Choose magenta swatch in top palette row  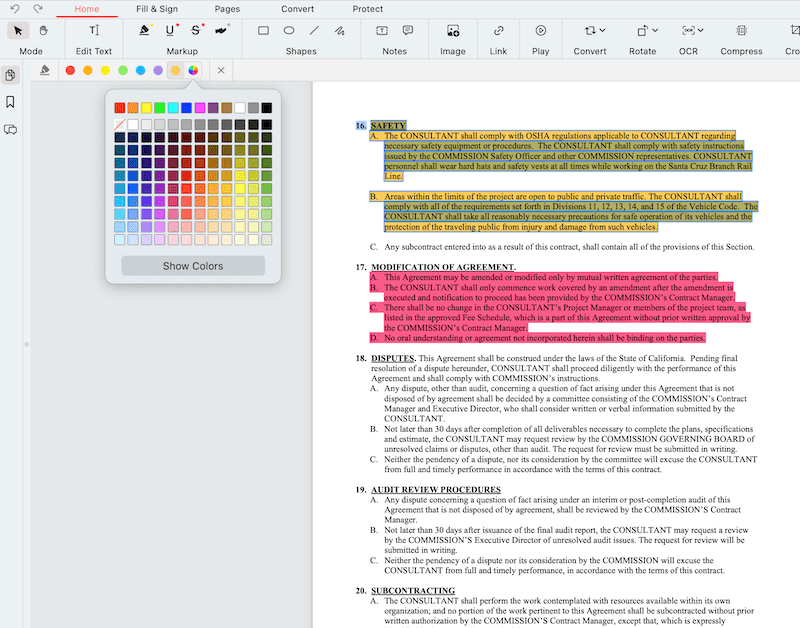pos(199,108)
